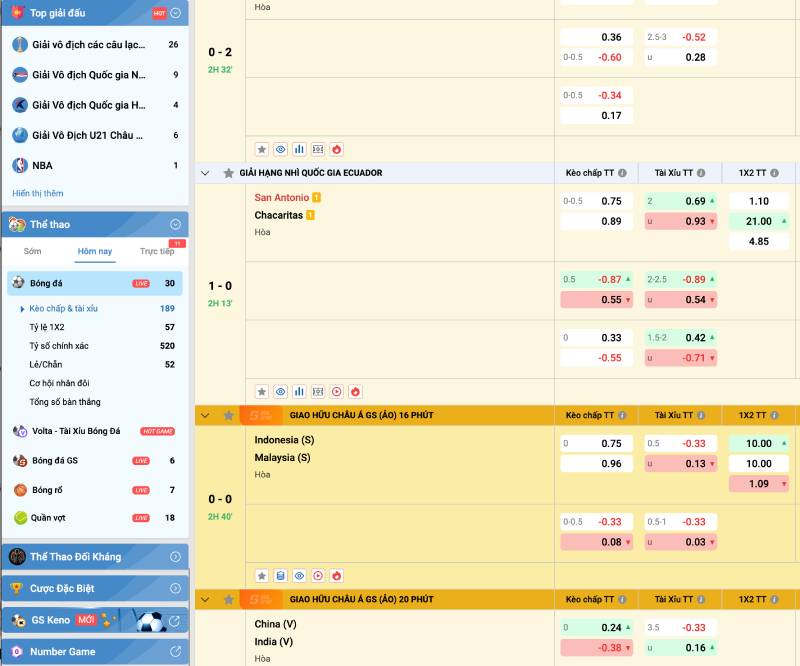Image resolution: width=800 pixels, height=666 pixels.
Task: Select the Quần vợt tennis sidebar icon
Action: click(x=21, y=518)
